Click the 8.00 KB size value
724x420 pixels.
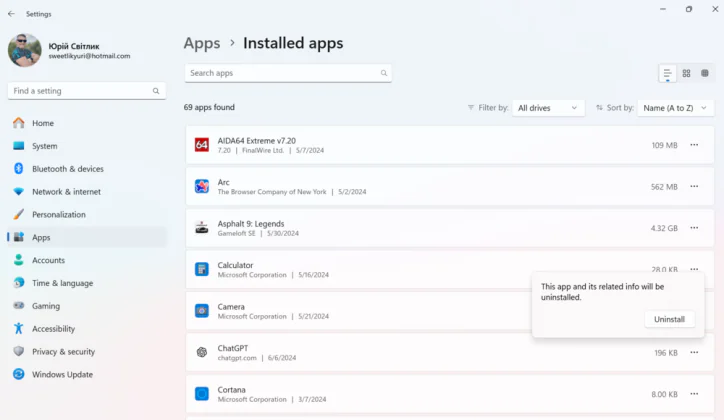[664, 395]
